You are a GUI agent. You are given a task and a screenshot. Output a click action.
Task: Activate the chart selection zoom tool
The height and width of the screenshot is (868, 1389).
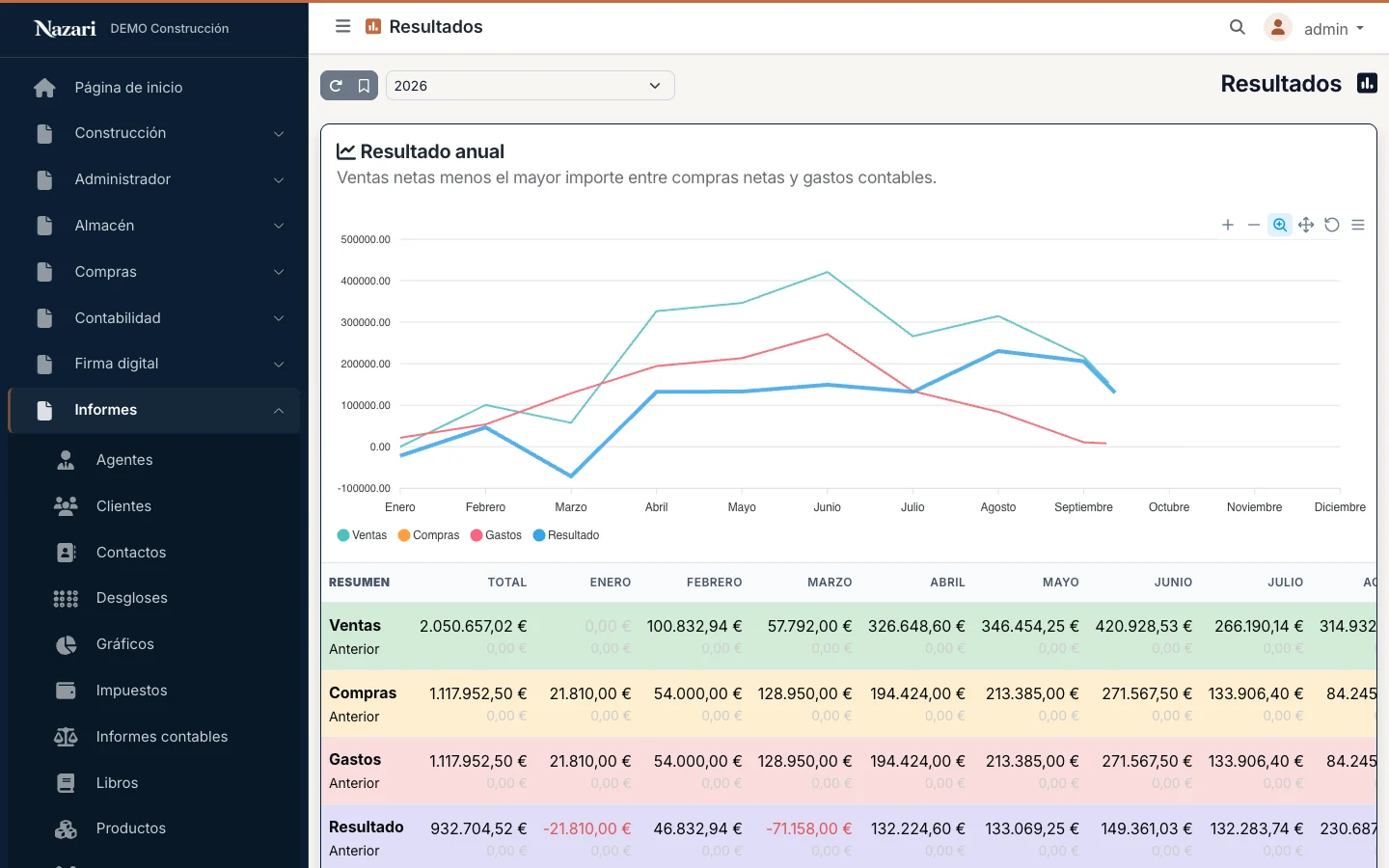coord(1280,225)
